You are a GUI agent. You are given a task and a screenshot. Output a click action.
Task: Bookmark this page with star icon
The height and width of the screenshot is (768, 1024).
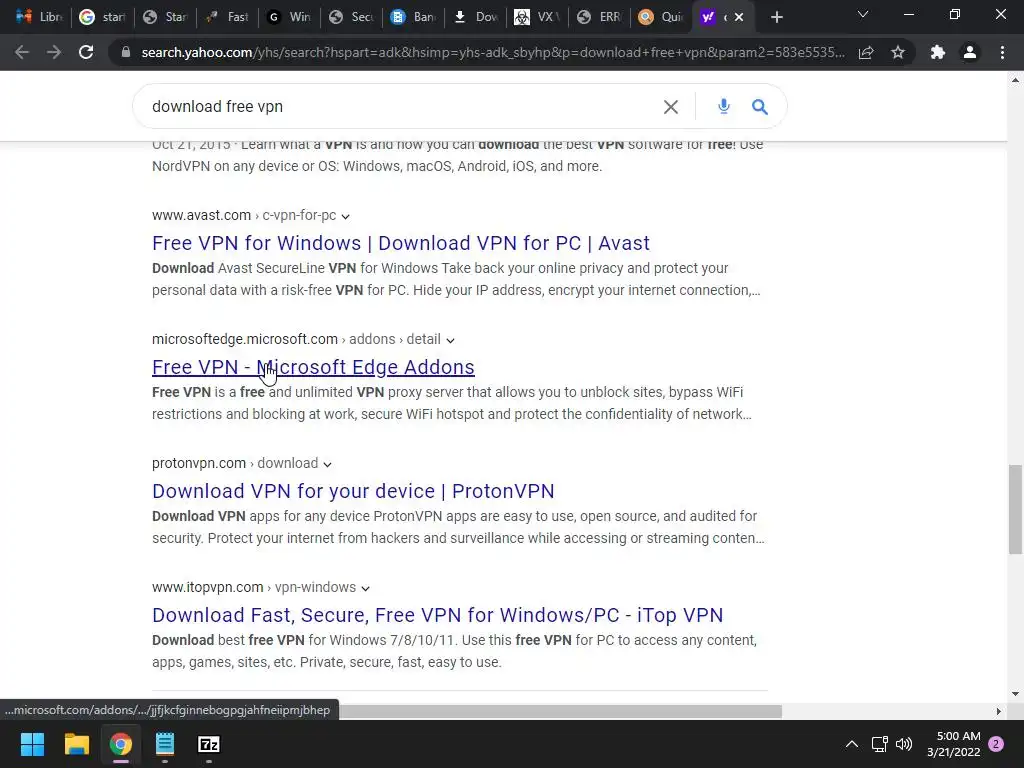point(898,52)
